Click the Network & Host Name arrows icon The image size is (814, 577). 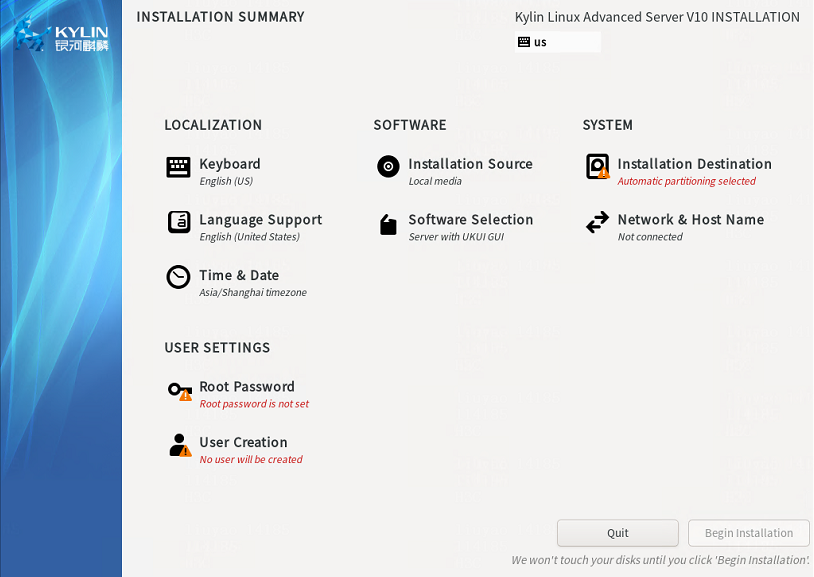point(597,222)
